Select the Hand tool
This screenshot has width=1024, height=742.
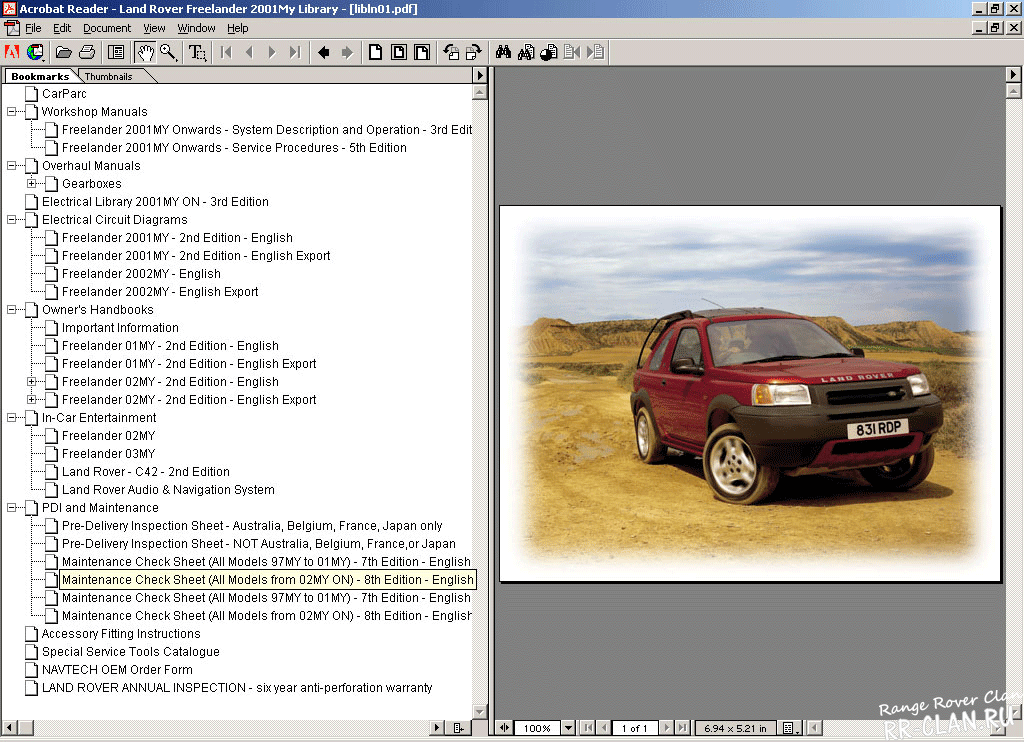click(x=145, y=52)
